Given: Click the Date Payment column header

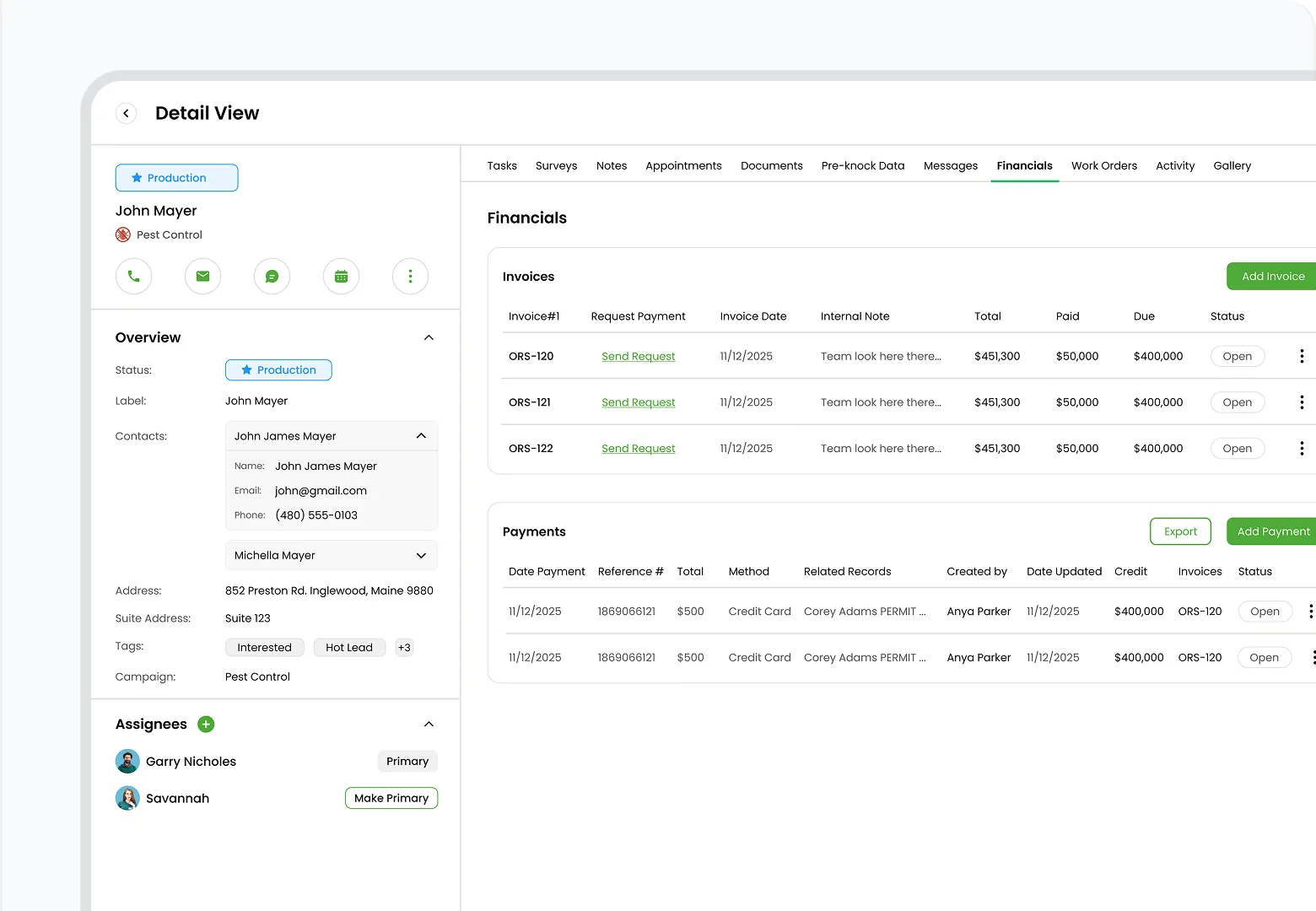Looking at the screenshot, I should 547,571.
